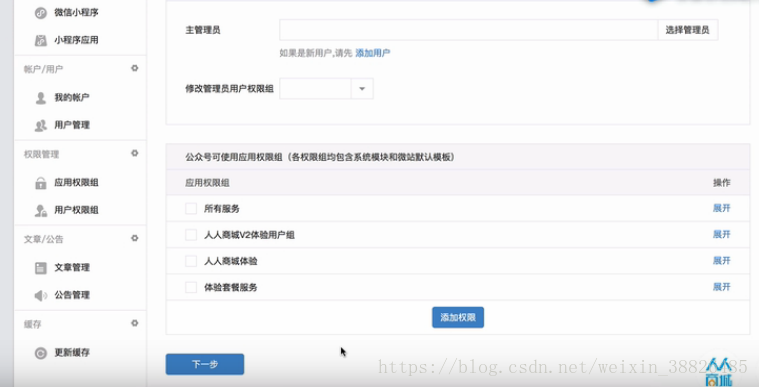The width and height of the screenshot is (759, 387).
Task: Check the 体验套餐服务 checkbox
Action: (191, 287)
